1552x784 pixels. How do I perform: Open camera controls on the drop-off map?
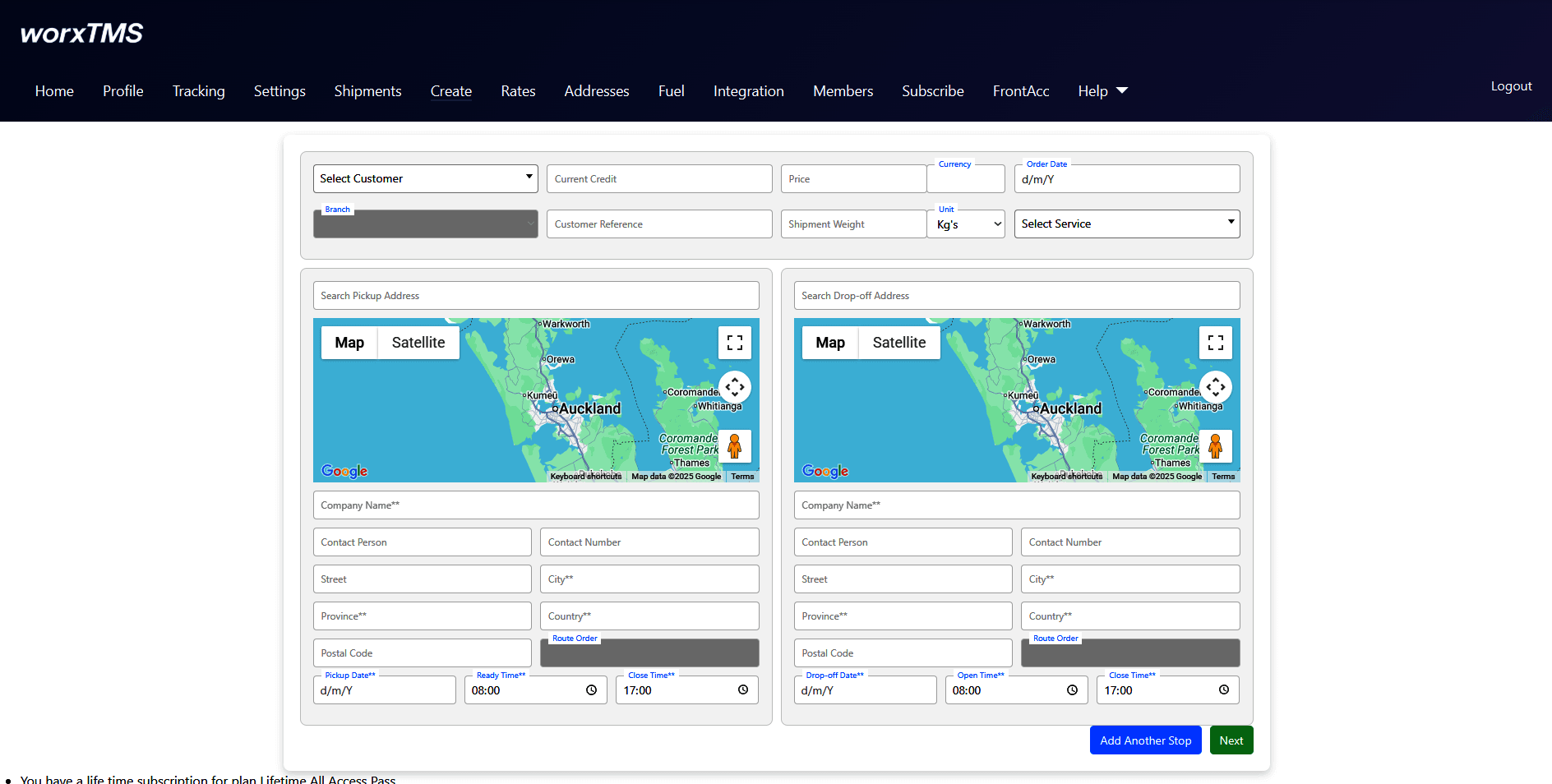click(1215, 386)
